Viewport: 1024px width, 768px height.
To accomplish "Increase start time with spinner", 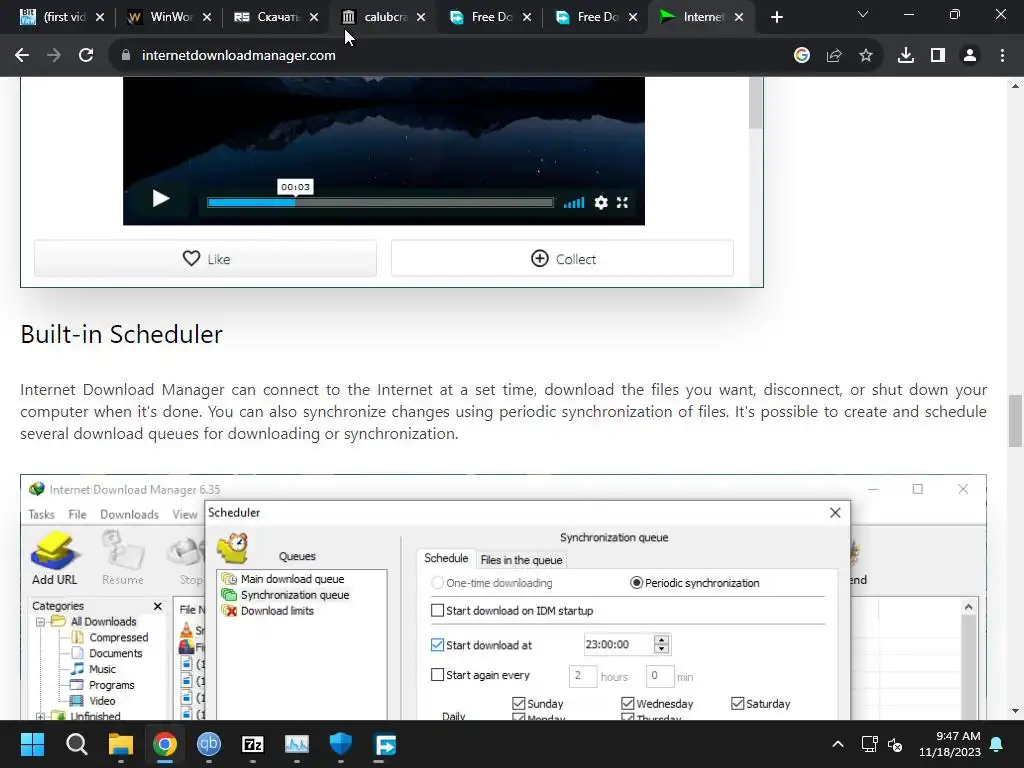I will [662, 640].
